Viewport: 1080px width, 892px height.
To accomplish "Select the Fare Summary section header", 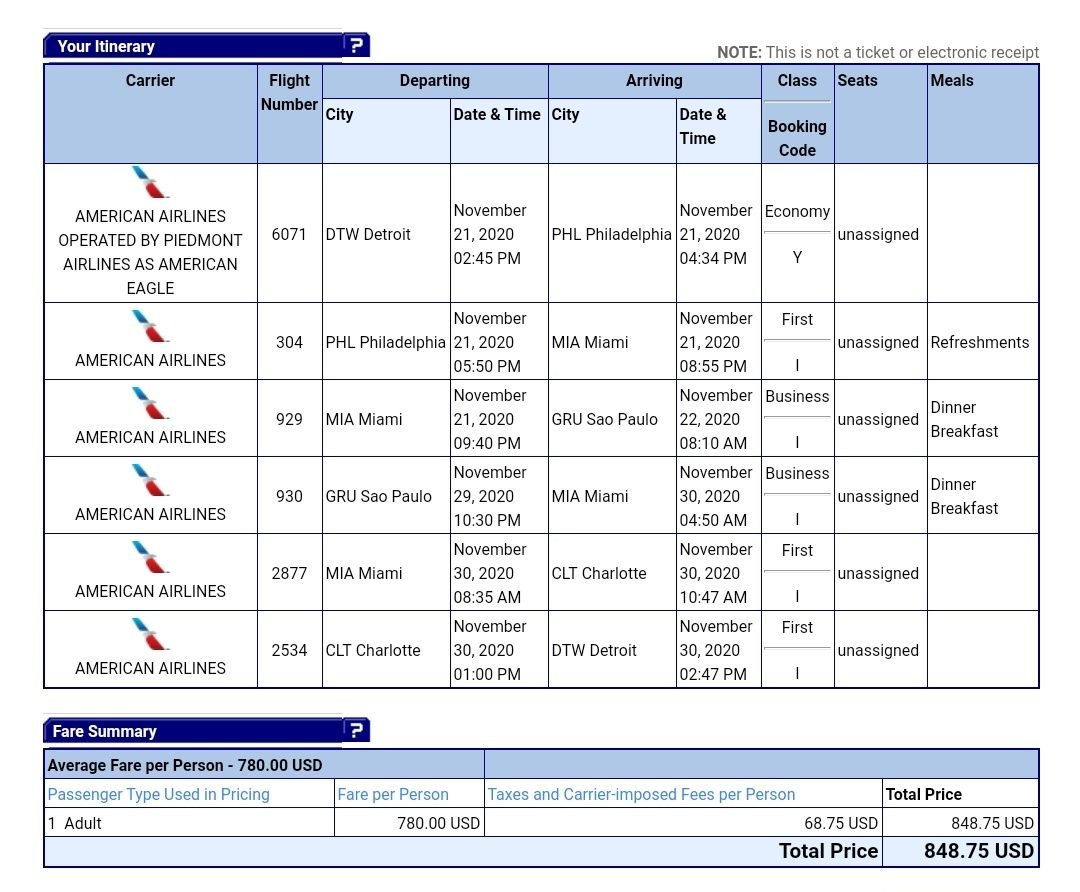I will (x=193, y=731).
